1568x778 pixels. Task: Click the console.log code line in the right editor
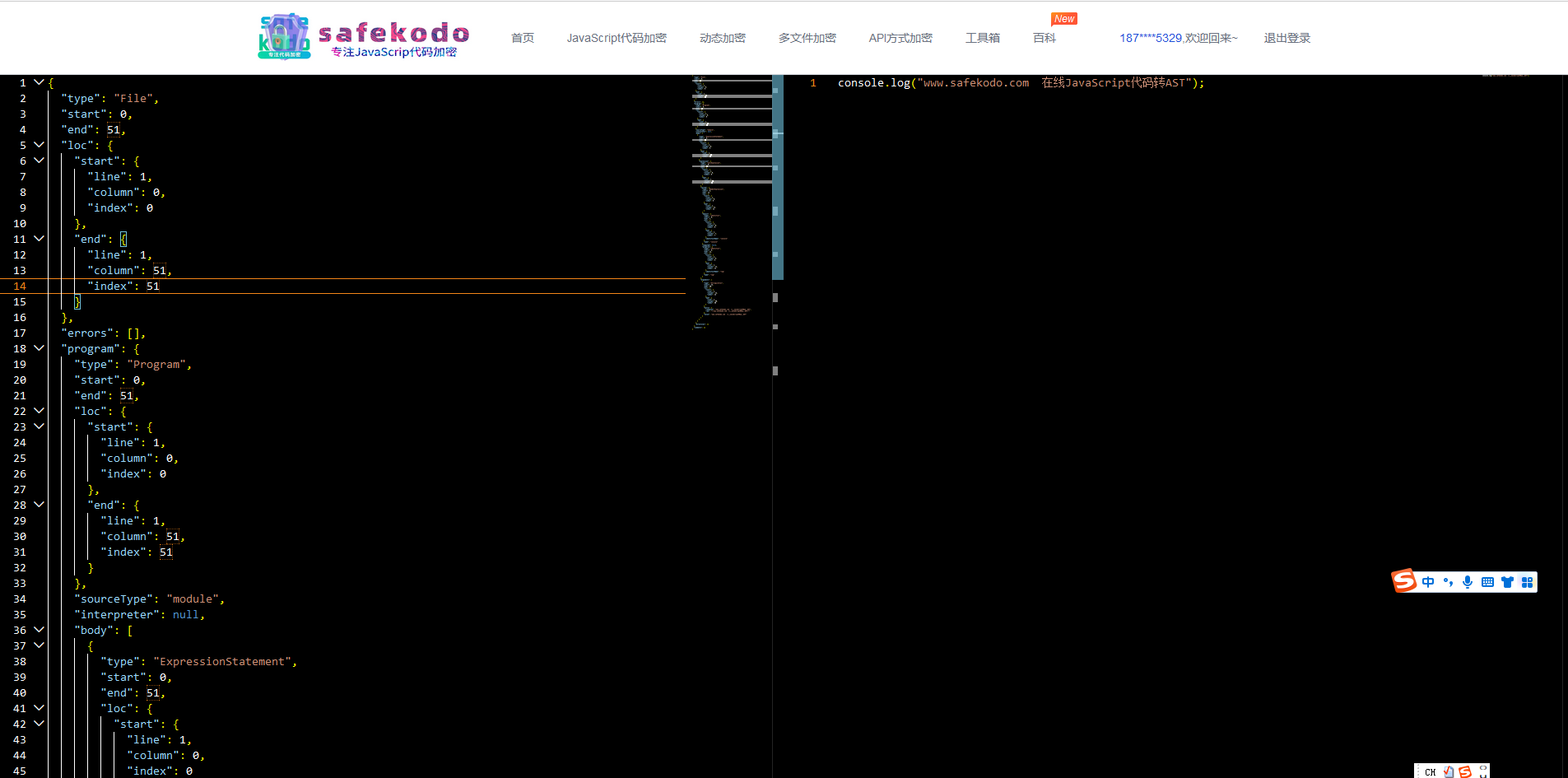1021,82
